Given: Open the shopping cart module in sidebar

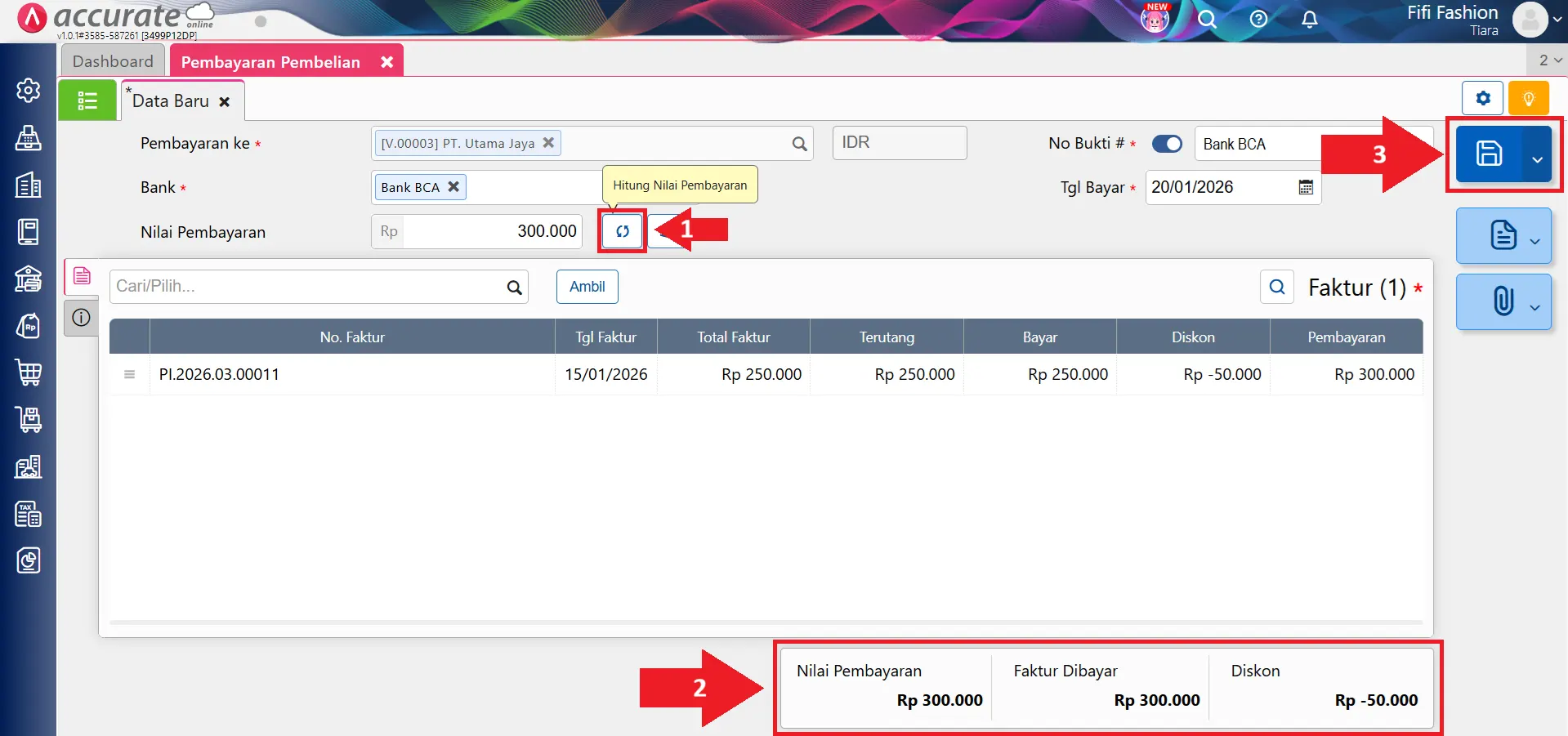Looking at the screenshot, I should click(29, 373).
